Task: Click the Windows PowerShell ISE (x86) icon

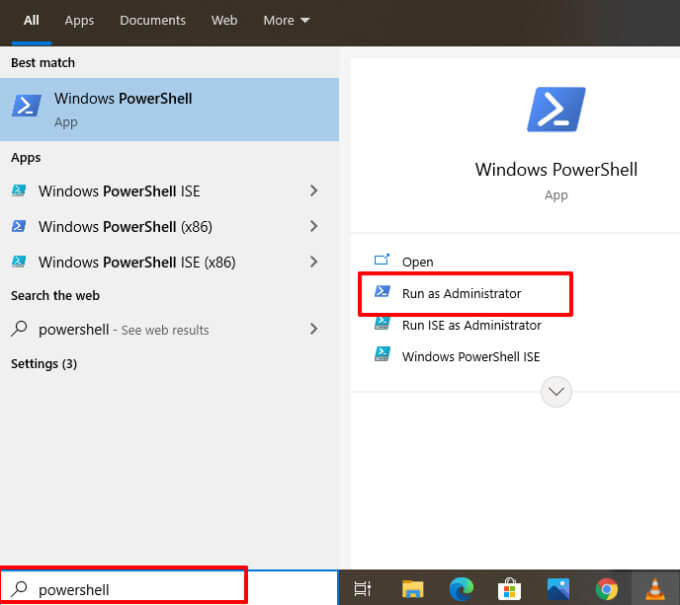Action: click(19, 261)
